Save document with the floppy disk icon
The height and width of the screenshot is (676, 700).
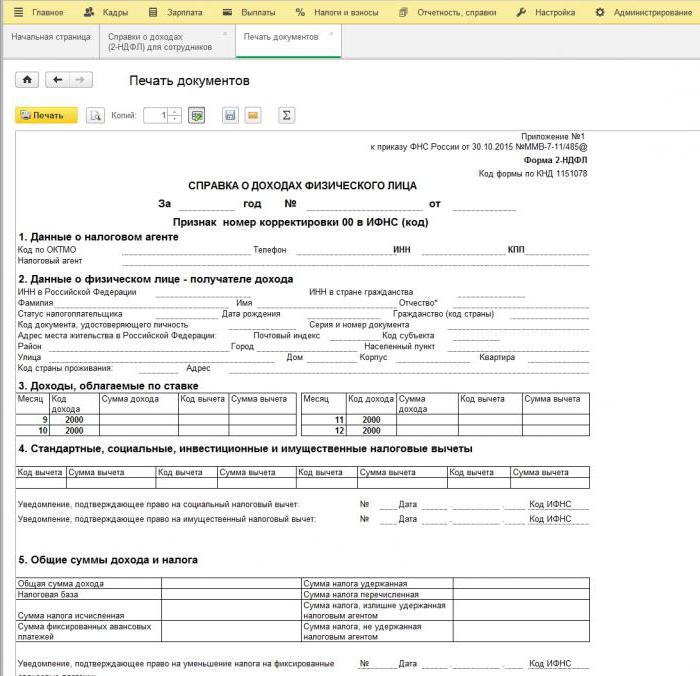[x=230, y=115]
